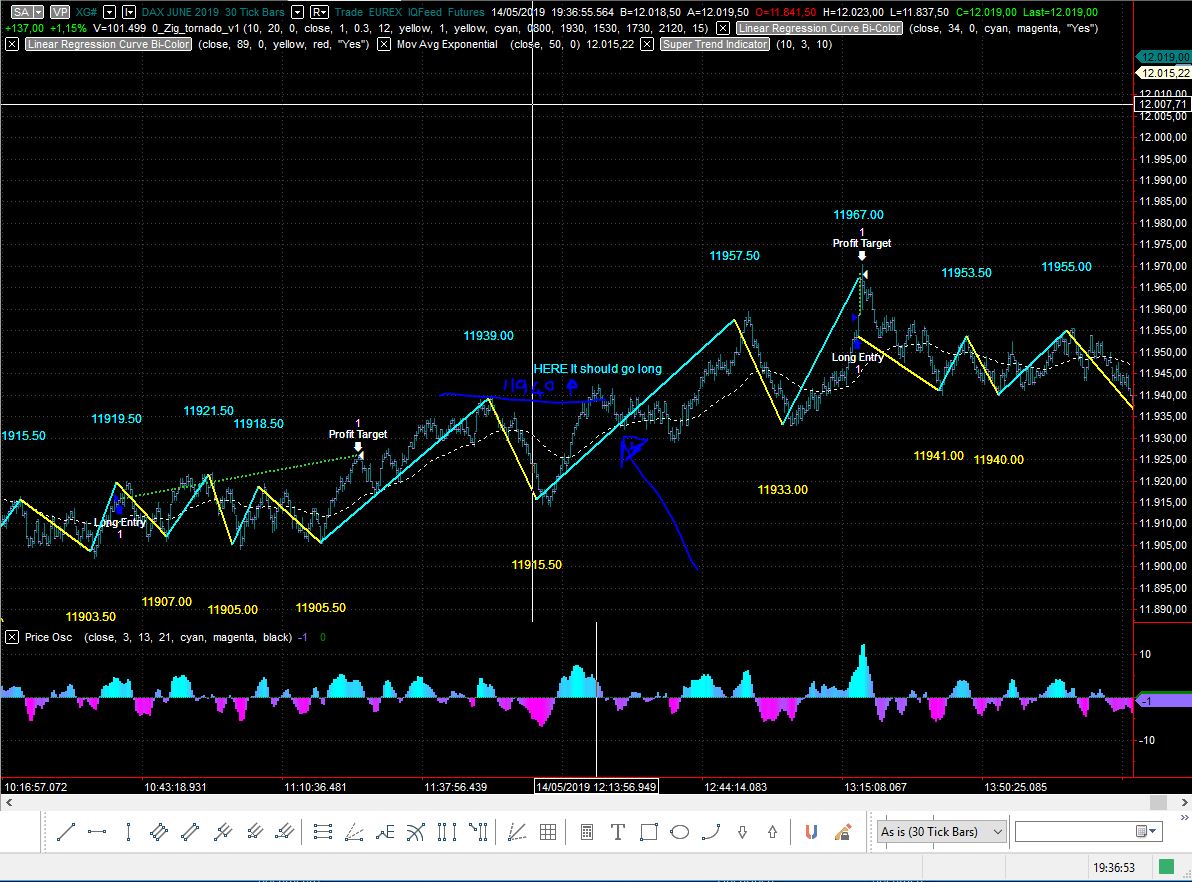
Task: Open the yellow-red Linear Regression Curve Bi-Color settings
Action: click(108, 44)
